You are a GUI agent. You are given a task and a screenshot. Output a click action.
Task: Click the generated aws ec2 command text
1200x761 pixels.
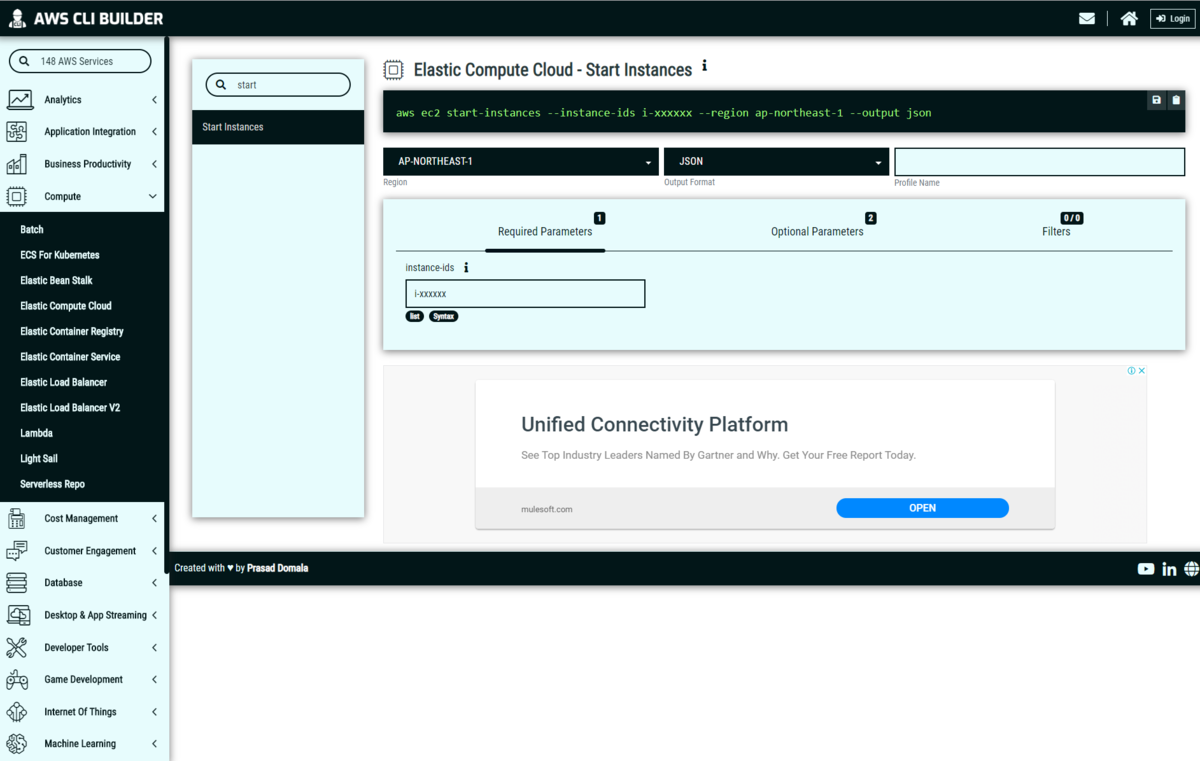pos(663,113)
